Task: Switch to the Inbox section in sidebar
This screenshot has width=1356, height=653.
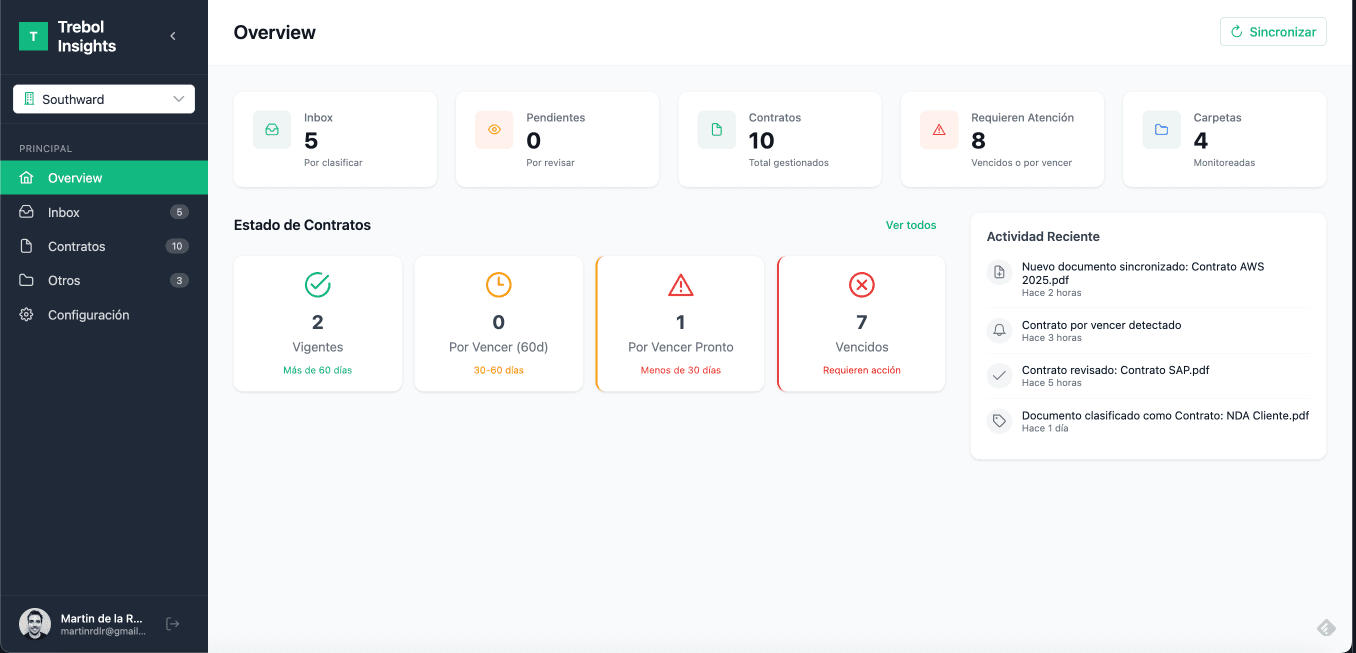Action: pos(64,212)
